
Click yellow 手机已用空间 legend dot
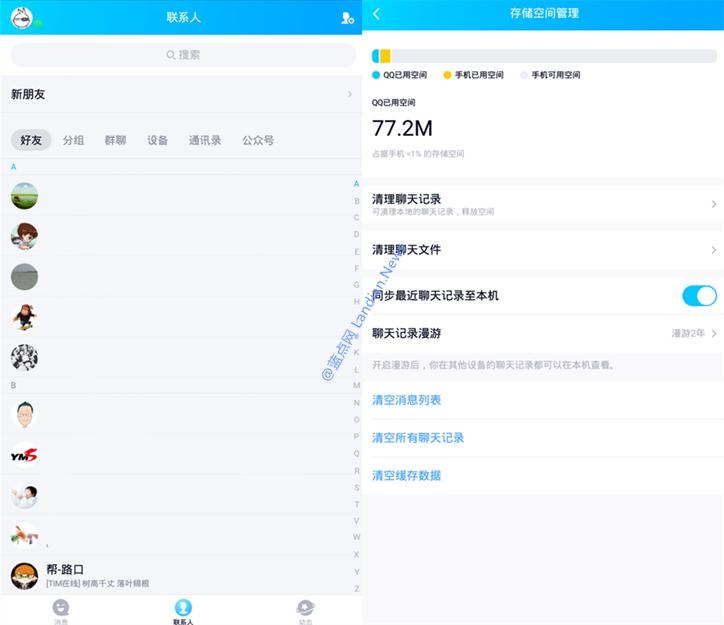(447, 75)
